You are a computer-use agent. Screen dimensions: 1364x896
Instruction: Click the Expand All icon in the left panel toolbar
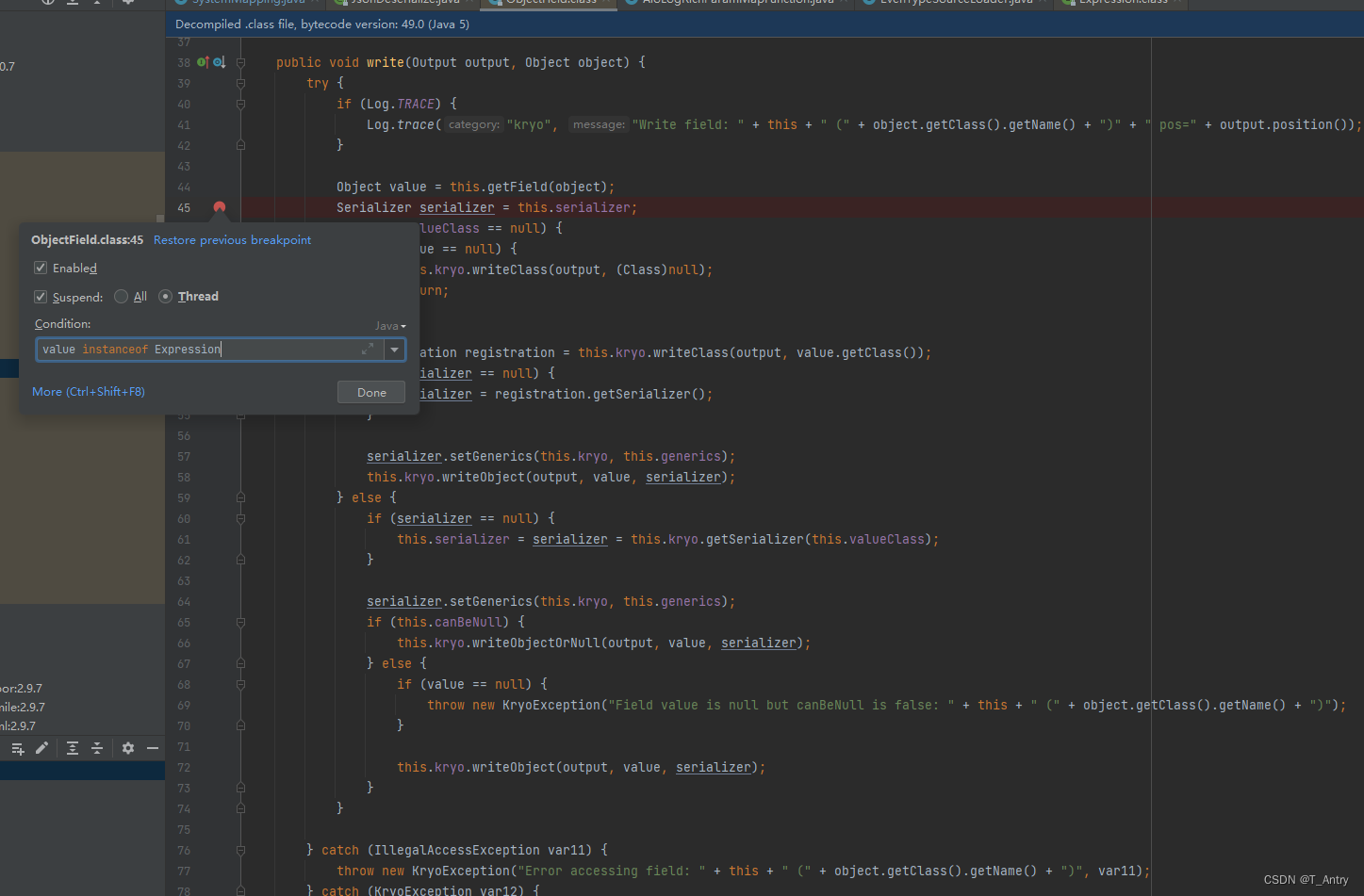click(x=73, y=748)
